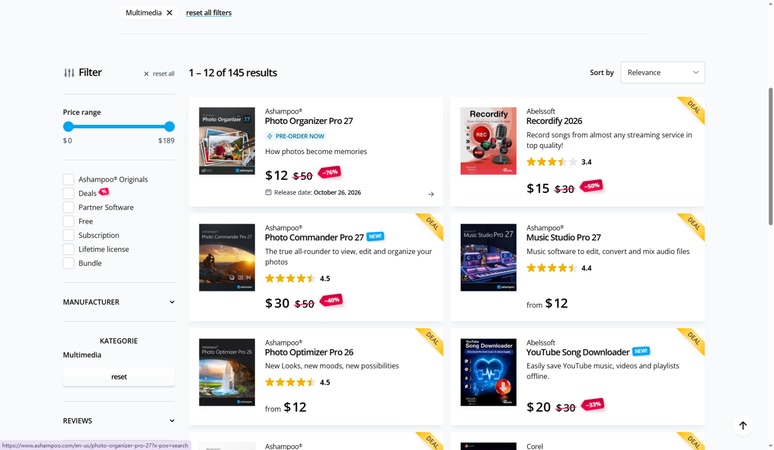Open the Sort by Relevance dropdown
The width and height of the screenshot is (774, 450).
tap(662, 73)
